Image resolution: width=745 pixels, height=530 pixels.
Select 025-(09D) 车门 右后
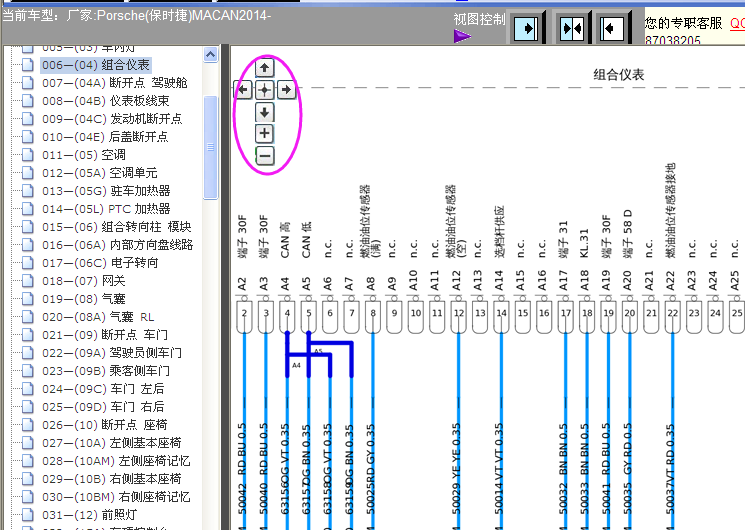(103, 407)
